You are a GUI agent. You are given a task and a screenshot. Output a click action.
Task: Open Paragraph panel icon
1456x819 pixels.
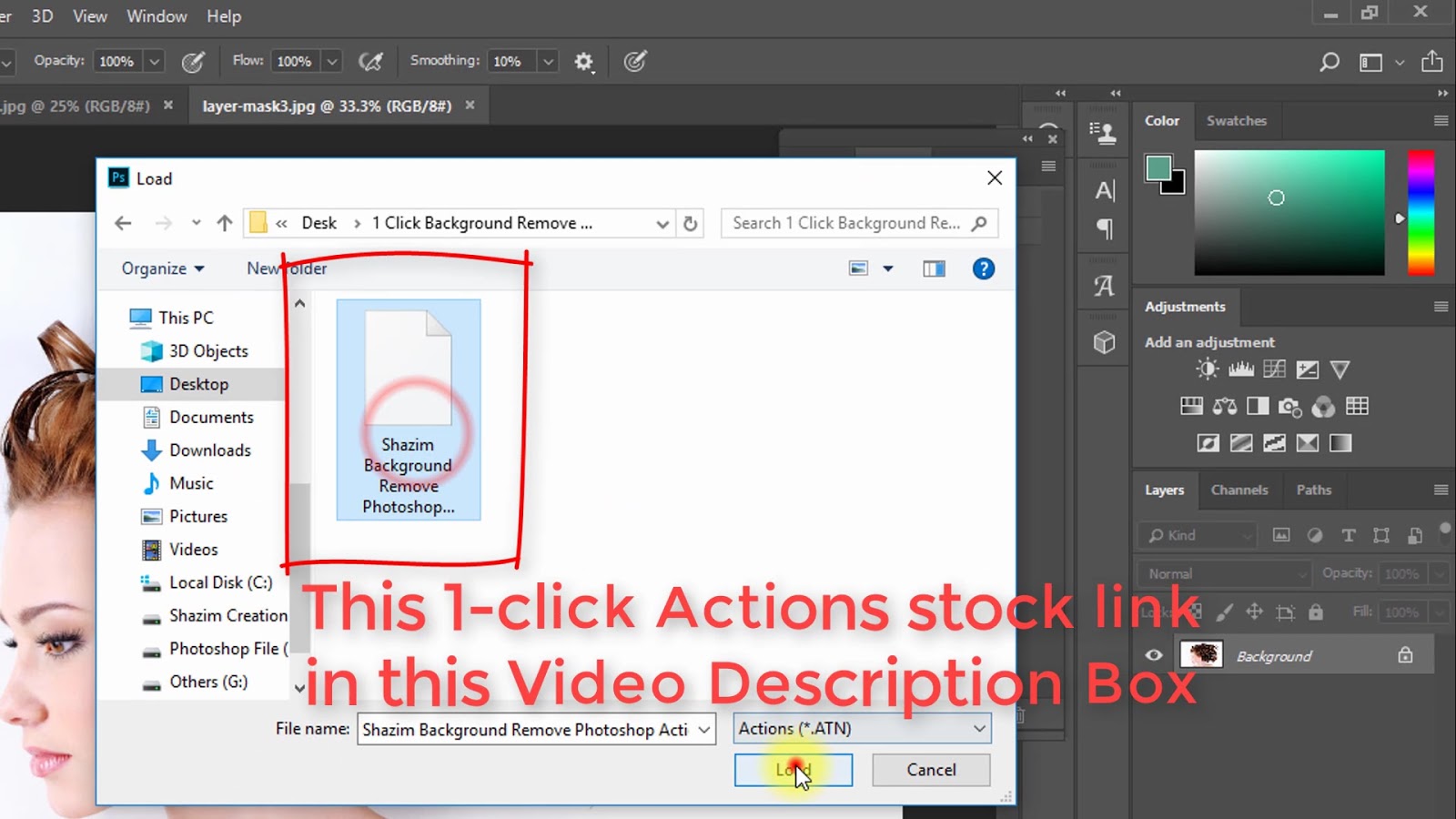(x=1105, y=228)
